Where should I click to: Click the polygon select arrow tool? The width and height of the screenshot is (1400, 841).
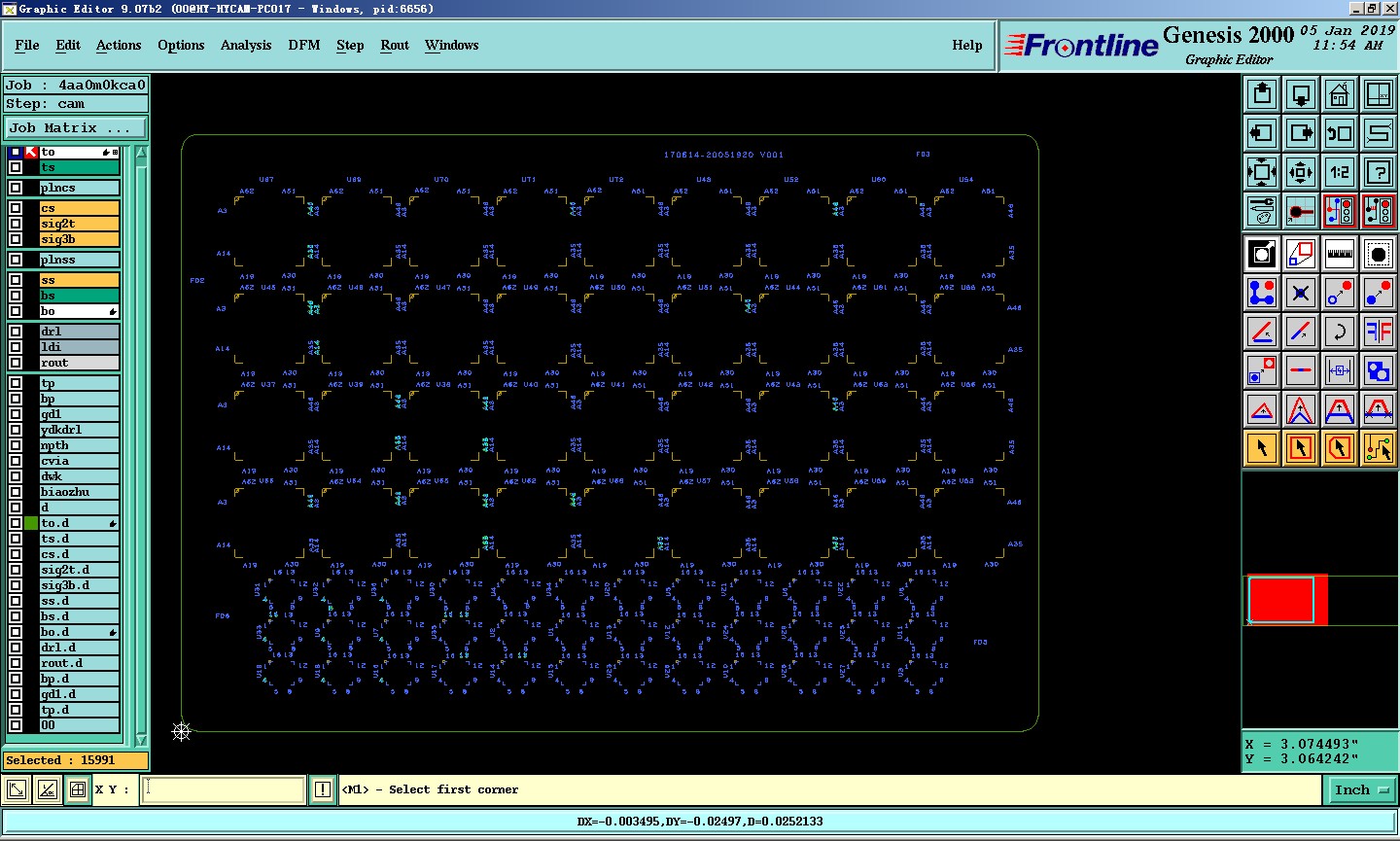coord(1340,448)
